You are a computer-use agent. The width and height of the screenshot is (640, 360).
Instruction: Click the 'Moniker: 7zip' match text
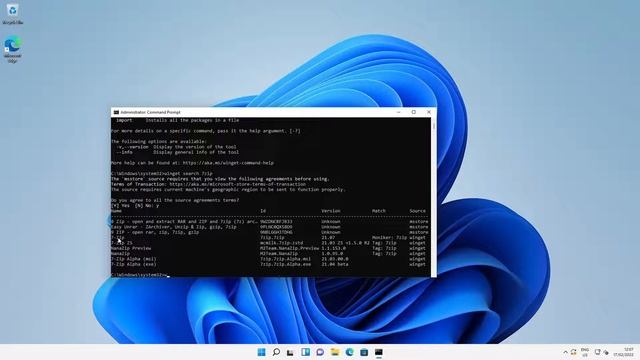coord(389,238)
